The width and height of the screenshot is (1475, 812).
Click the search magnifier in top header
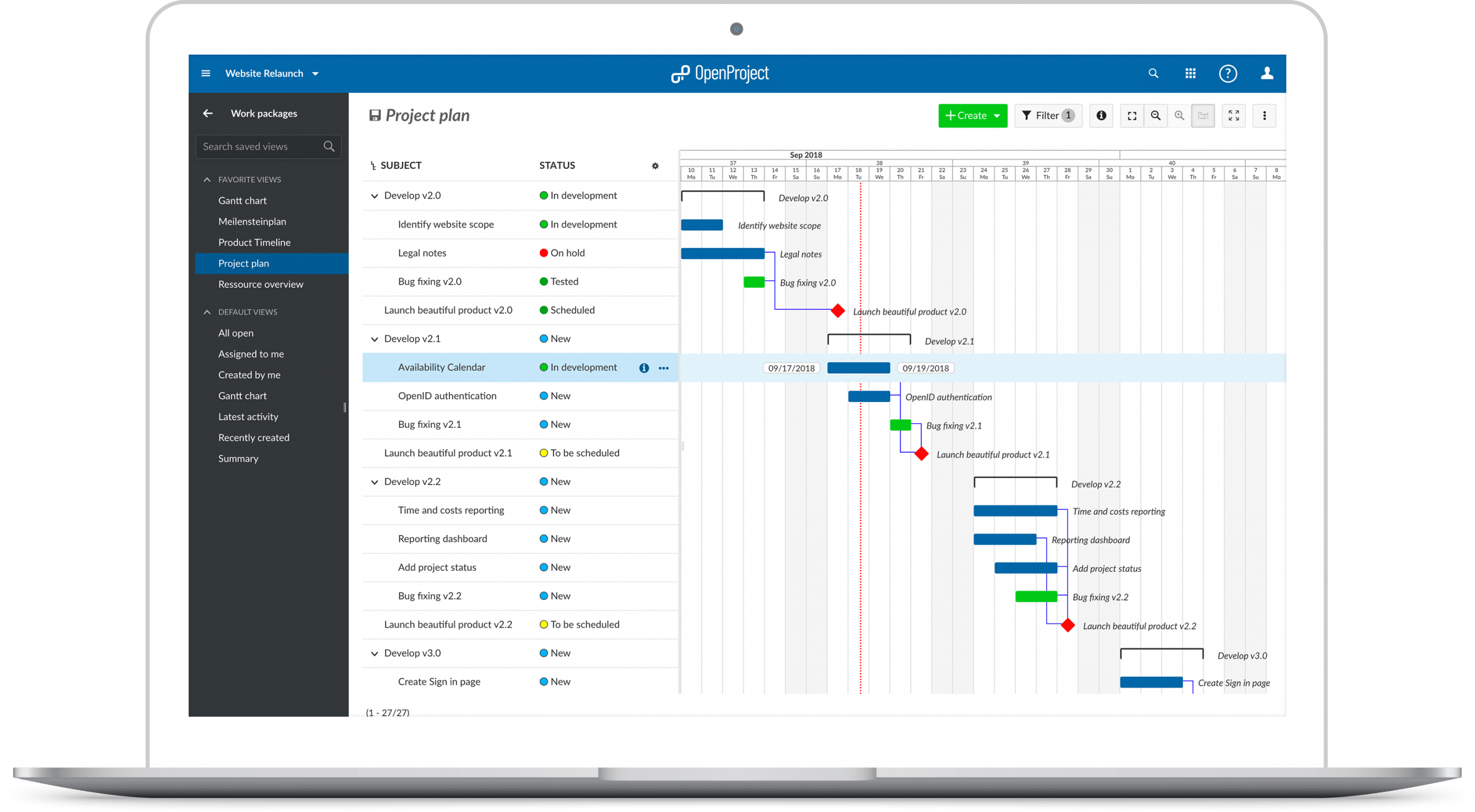(x=1153, y=74)
